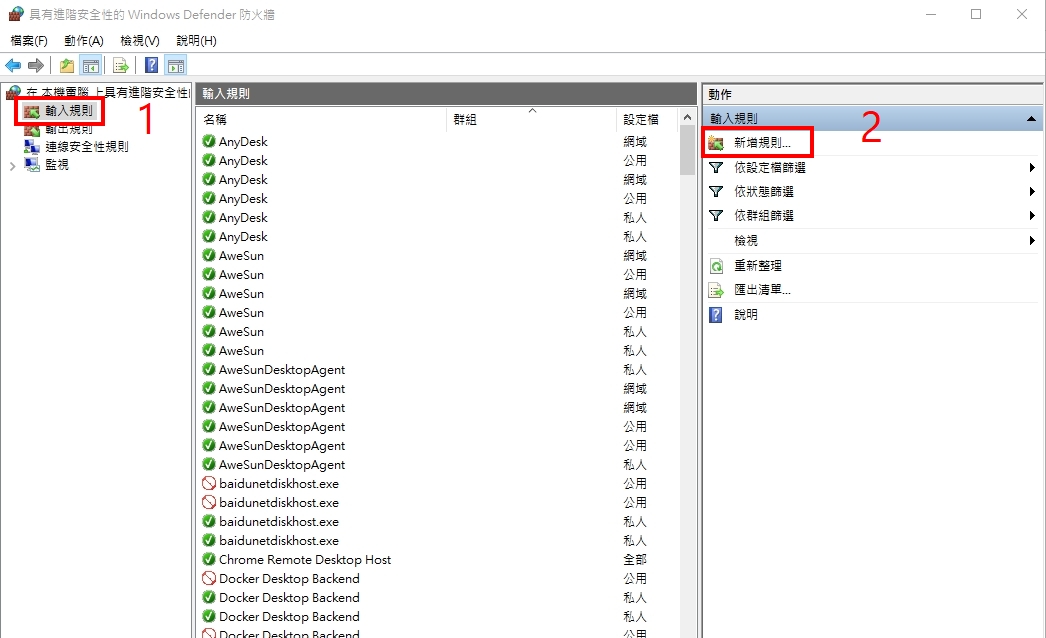Select 輸入規則 in the left tree
The image size is (1046, 638).
point(69,111)
